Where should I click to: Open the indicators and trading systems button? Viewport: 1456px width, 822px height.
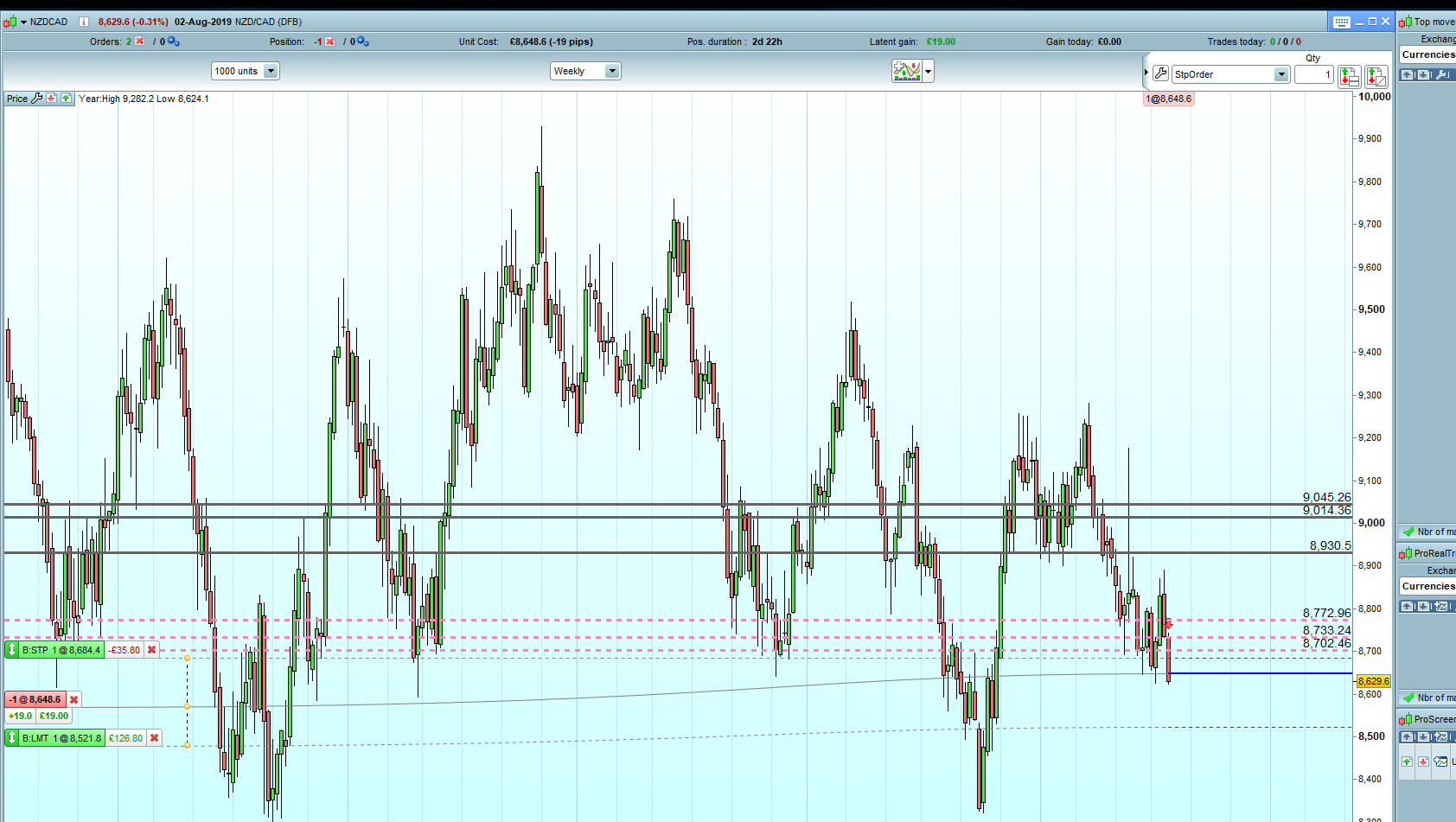906,71
